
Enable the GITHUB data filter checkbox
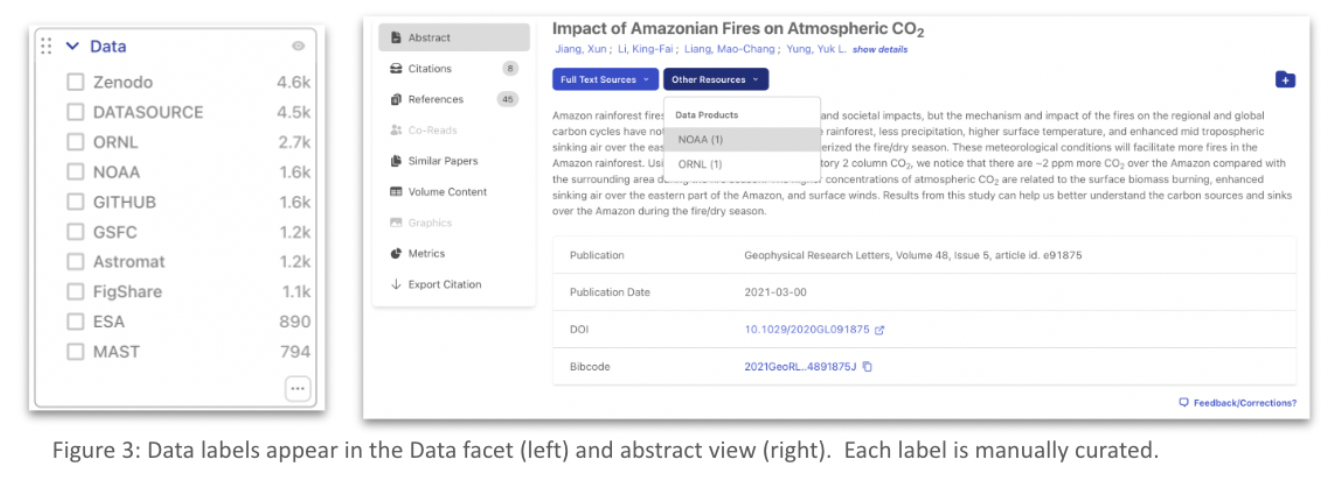75,202
